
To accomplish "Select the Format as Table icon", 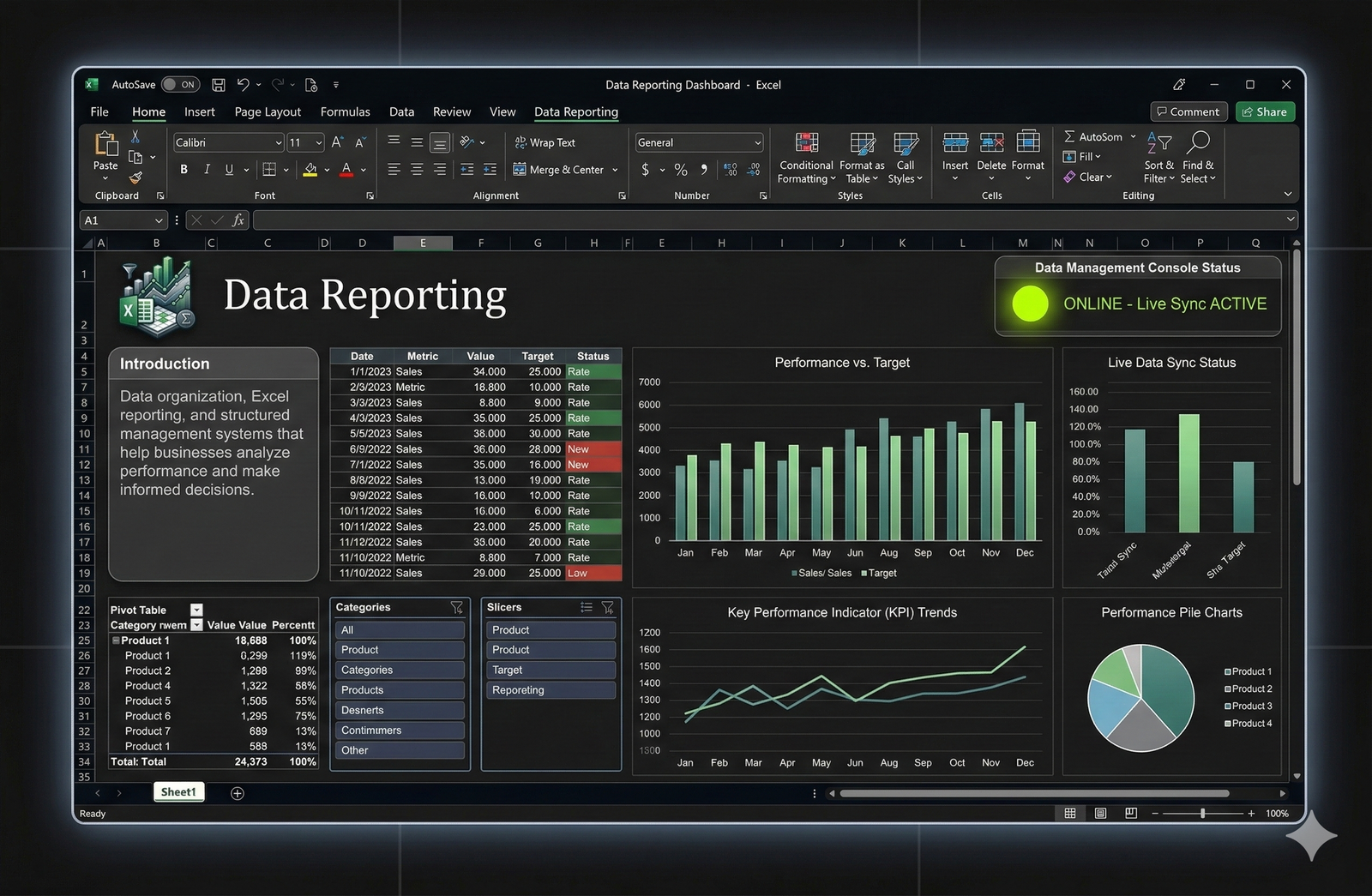I will 861,158.
